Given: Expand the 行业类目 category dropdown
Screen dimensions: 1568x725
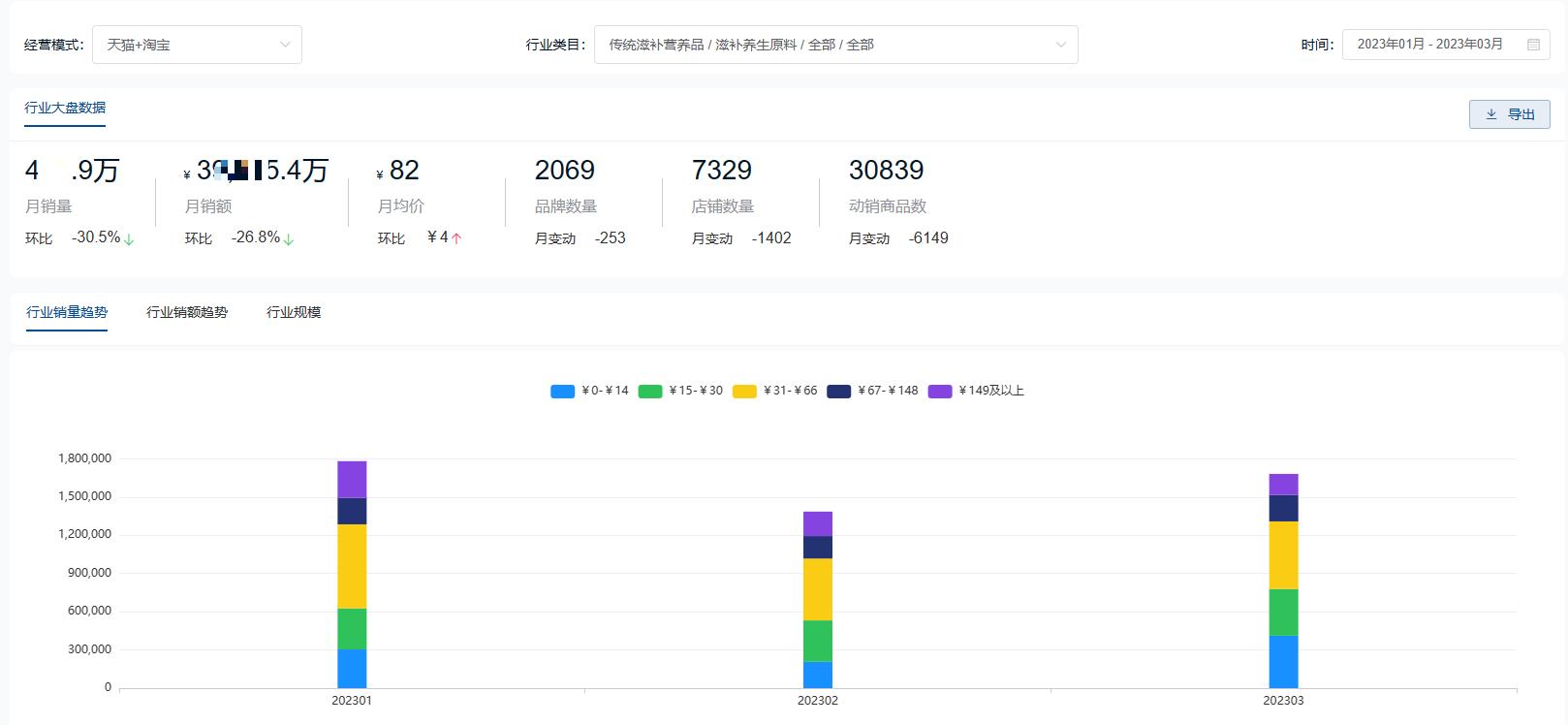Looking at the screenshot, I should [835, 45].
